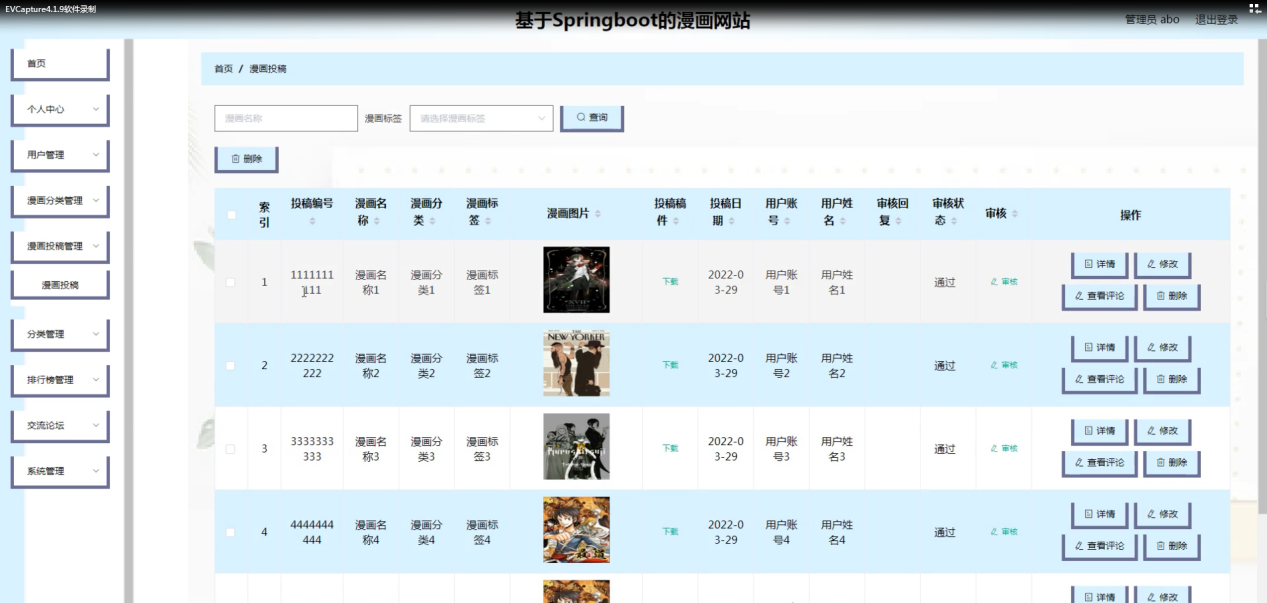Go to 首页 via breadcrumb
The height and width of the screenshot is (603, 1267).
tap(223, 69)
